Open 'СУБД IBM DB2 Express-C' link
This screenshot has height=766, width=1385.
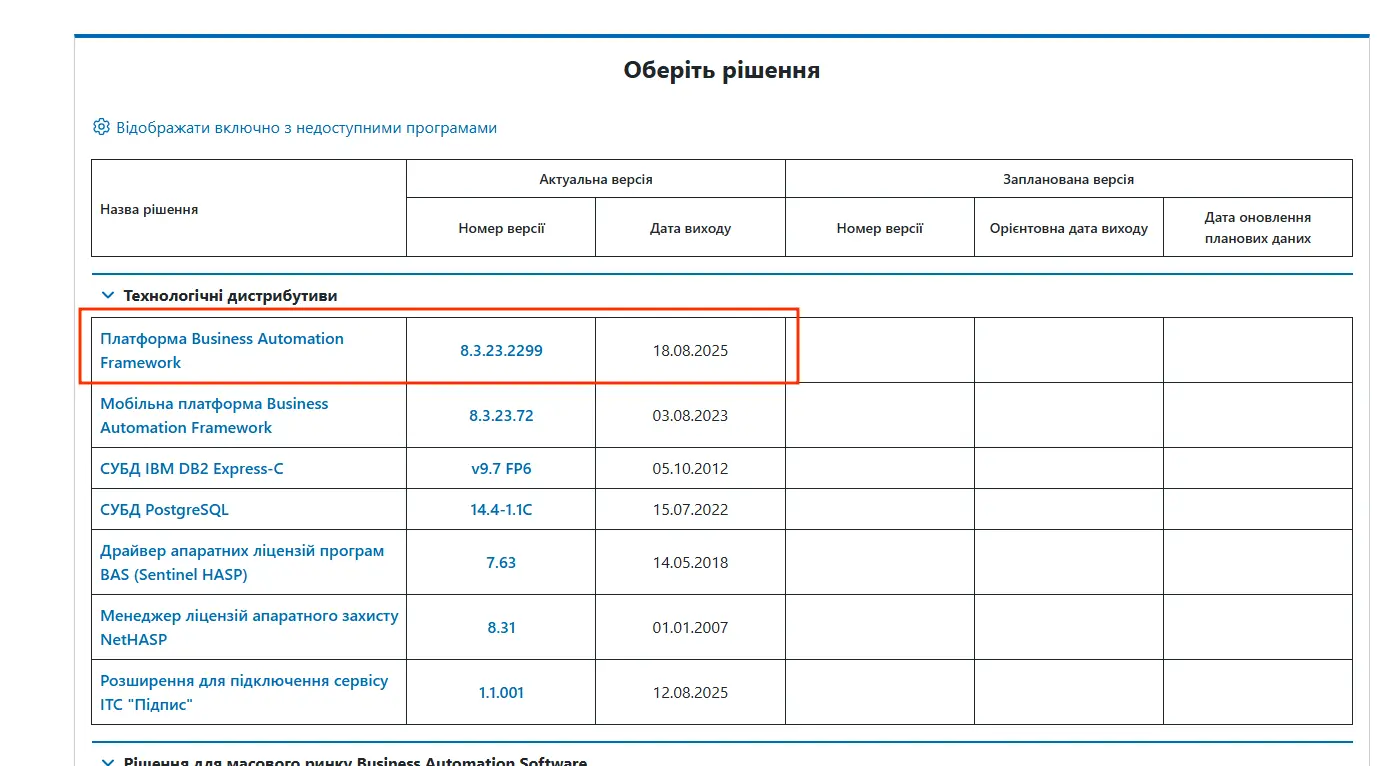point(191,468)
